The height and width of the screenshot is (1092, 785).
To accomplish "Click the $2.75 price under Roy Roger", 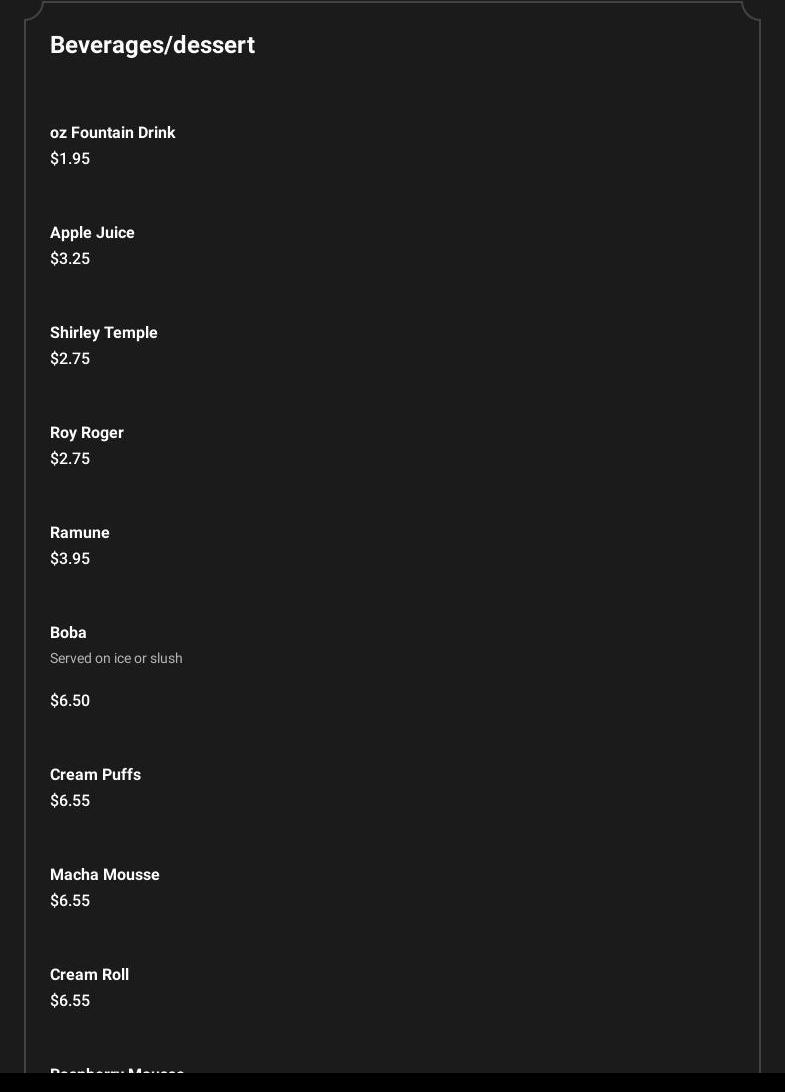I will tap(70, 458).
